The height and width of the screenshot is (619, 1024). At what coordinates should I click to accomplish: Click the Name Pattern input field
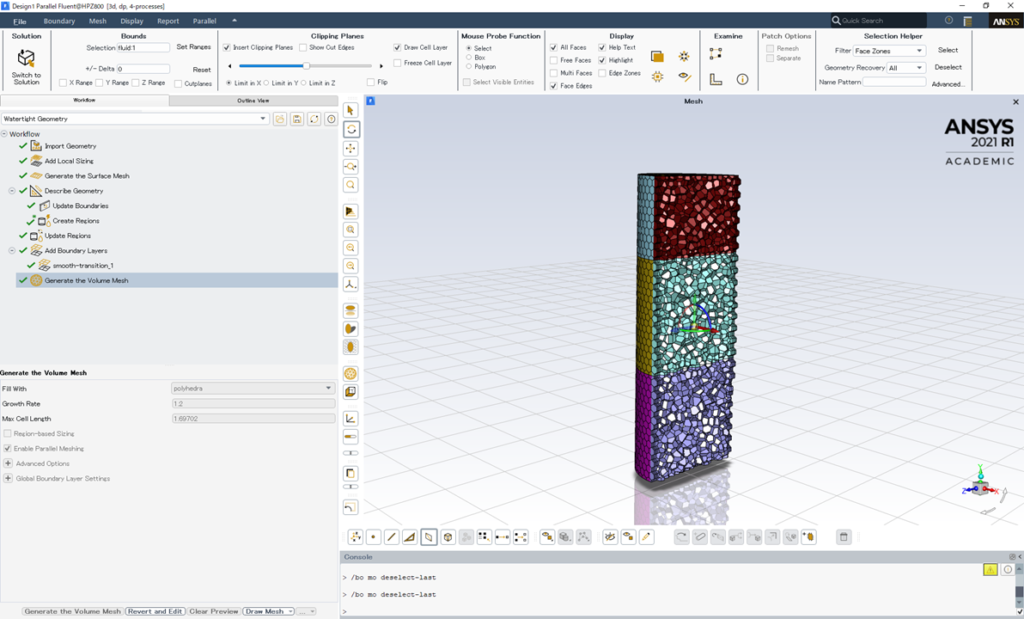click(x=895, y=82)
